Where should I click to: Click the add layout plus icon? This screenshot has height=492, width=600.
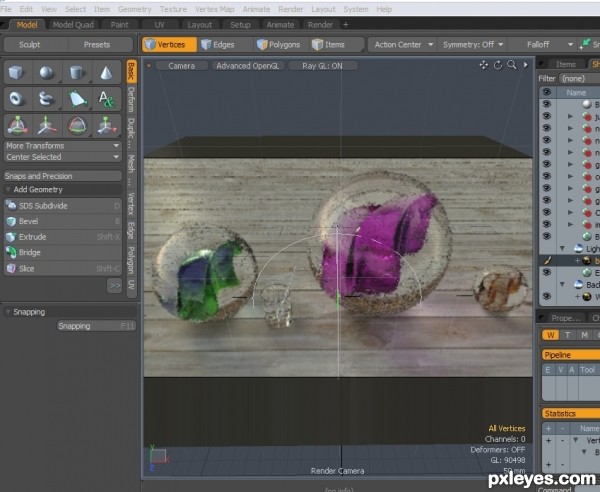click(346, 25)
